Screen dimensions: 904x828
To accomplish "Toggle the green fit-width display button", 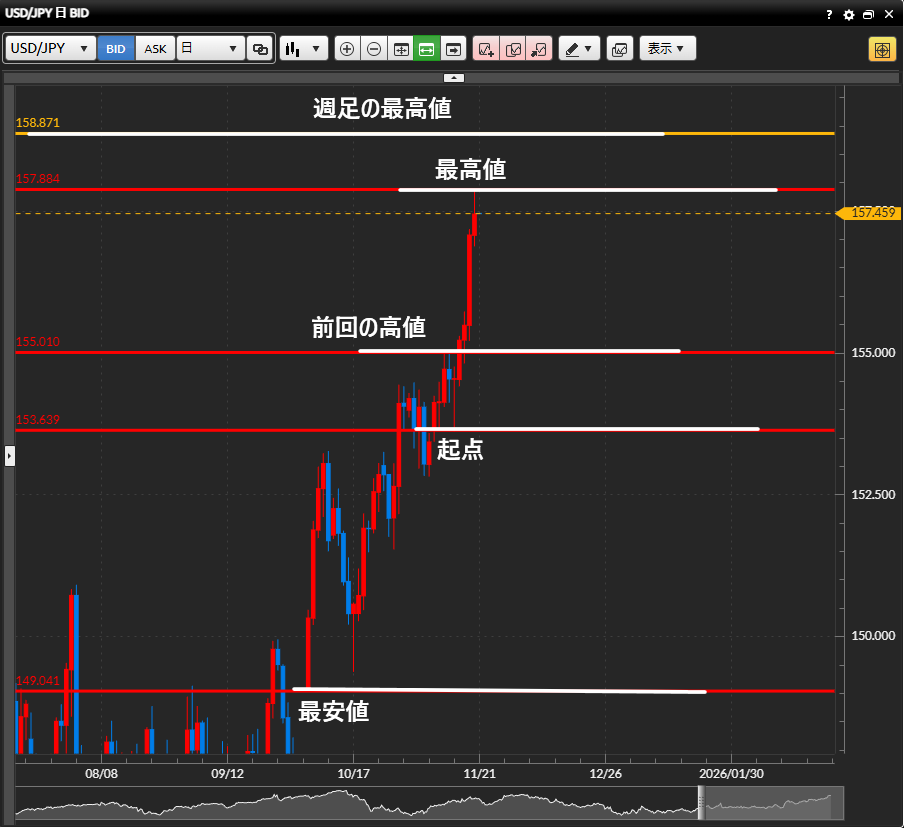I will [x=427, y=49].
